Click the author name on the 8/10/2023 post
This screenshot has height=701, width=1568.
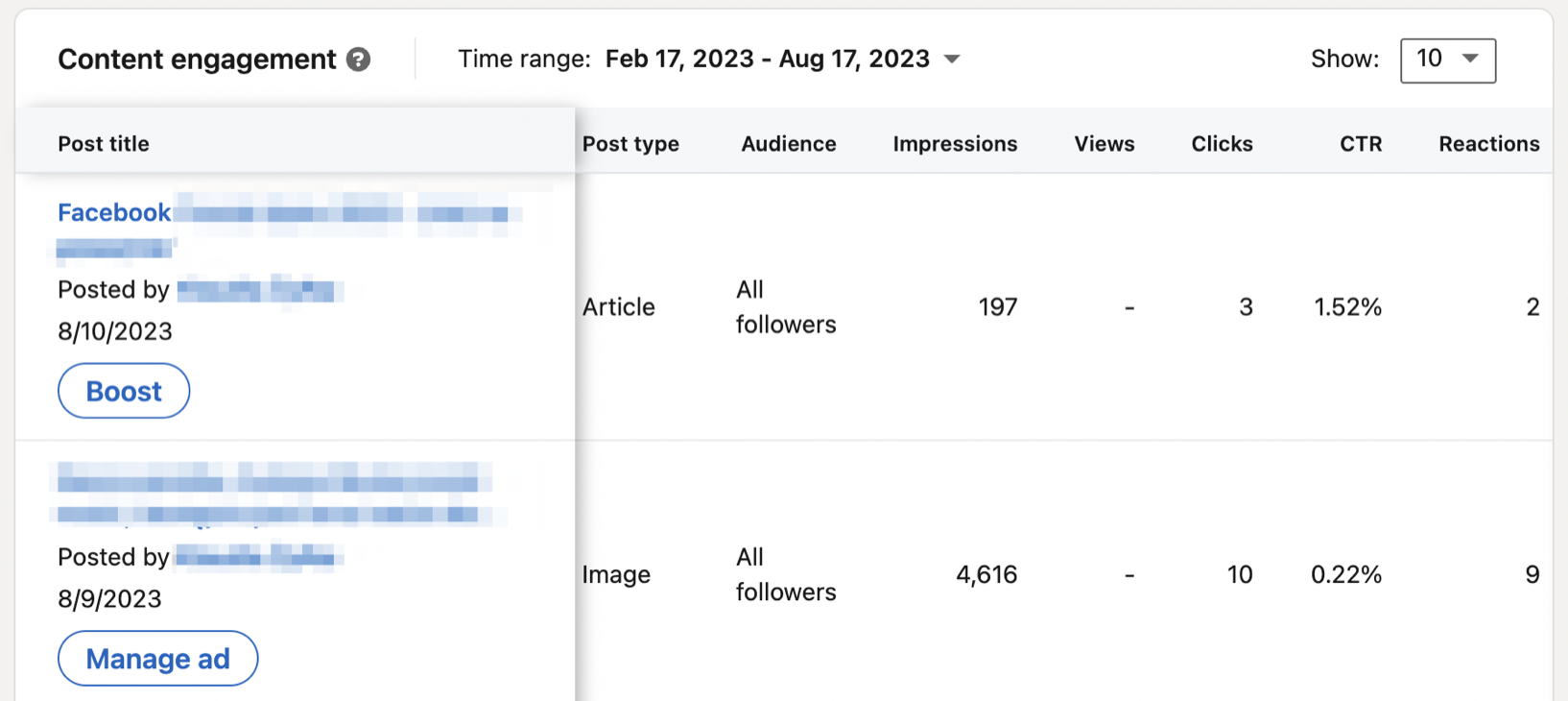(259, 290)
